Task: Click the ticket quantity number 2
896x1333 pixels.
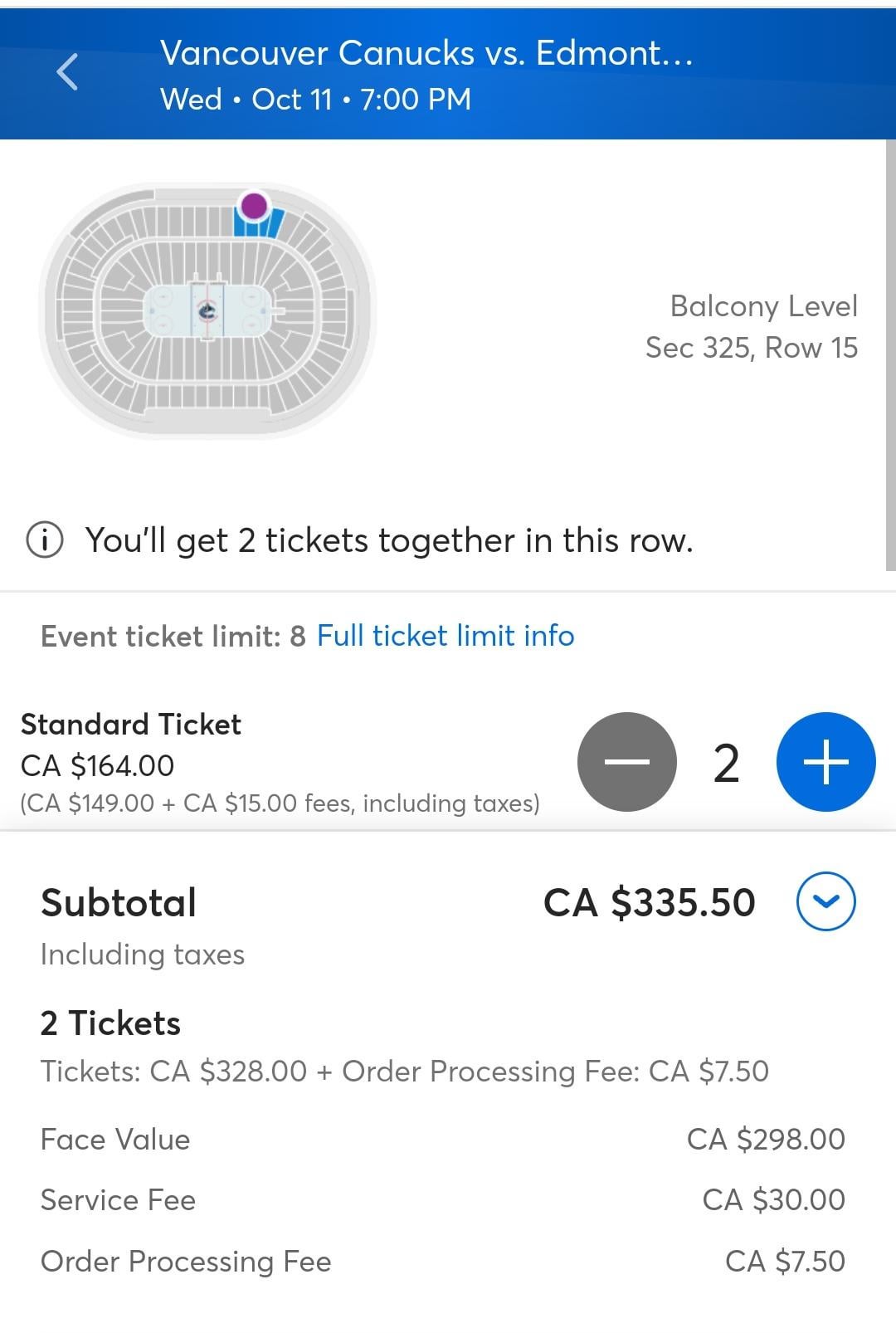Action: pos(726,764)
